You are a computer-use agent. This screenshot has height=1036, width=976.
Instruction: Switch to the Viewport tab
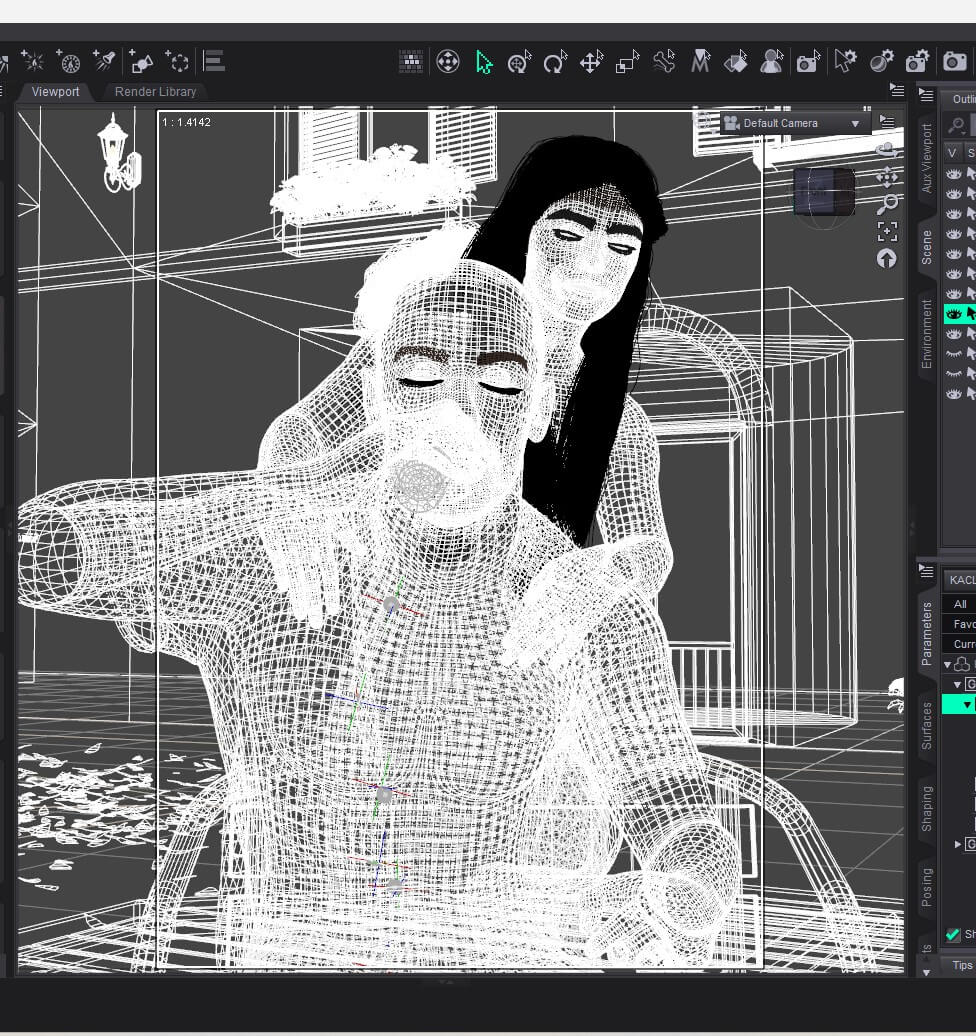click(x=56, y=92)
